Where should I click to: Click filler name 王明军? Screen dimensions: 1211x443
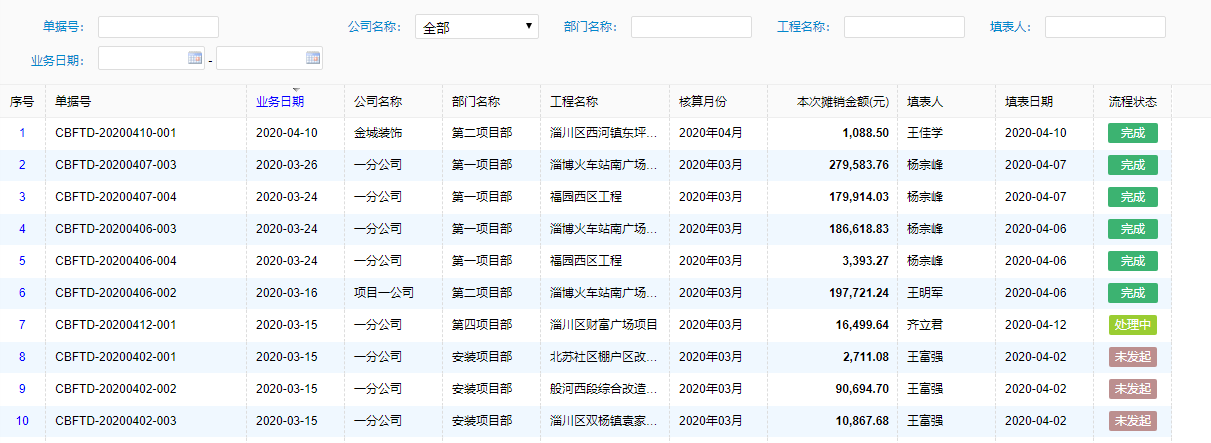click(x=925, y=293)
